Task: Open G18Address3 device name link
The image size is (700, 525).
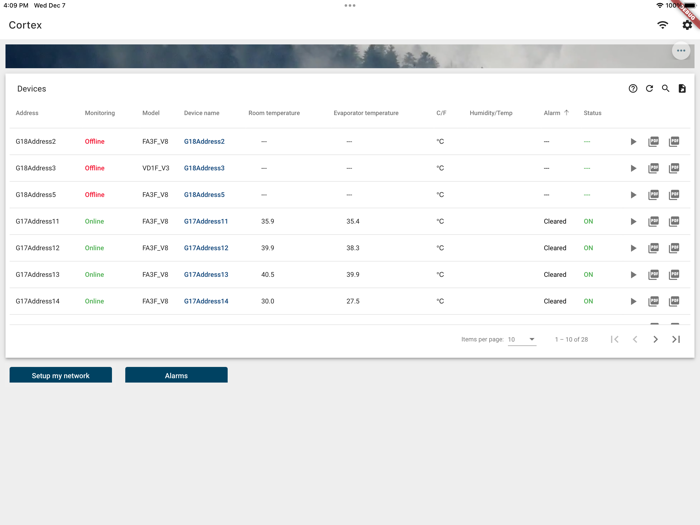Action: pyautogui.click(x=204, y=168)
